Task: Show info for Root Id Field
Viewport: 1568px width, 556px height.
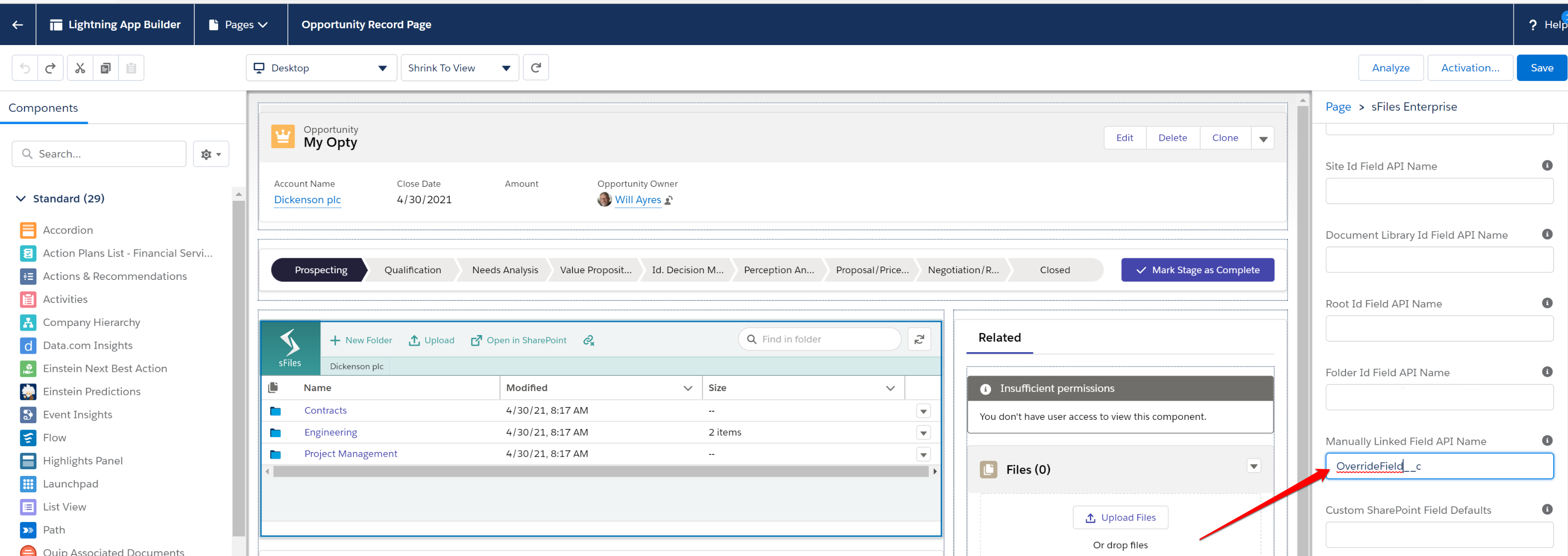Action: coord(1547,303)
